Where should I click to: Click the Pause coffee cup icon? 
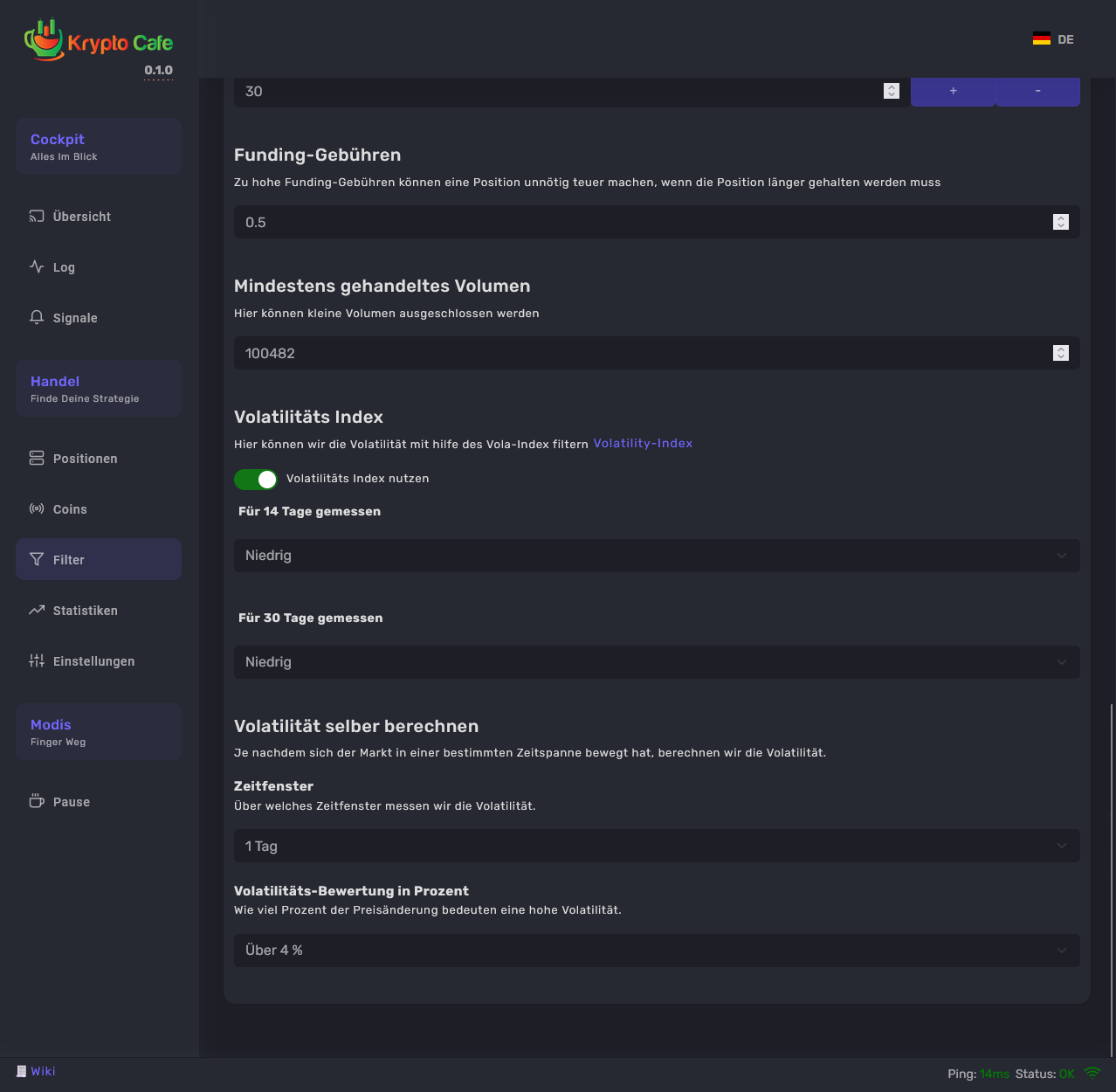coord(37,802)
